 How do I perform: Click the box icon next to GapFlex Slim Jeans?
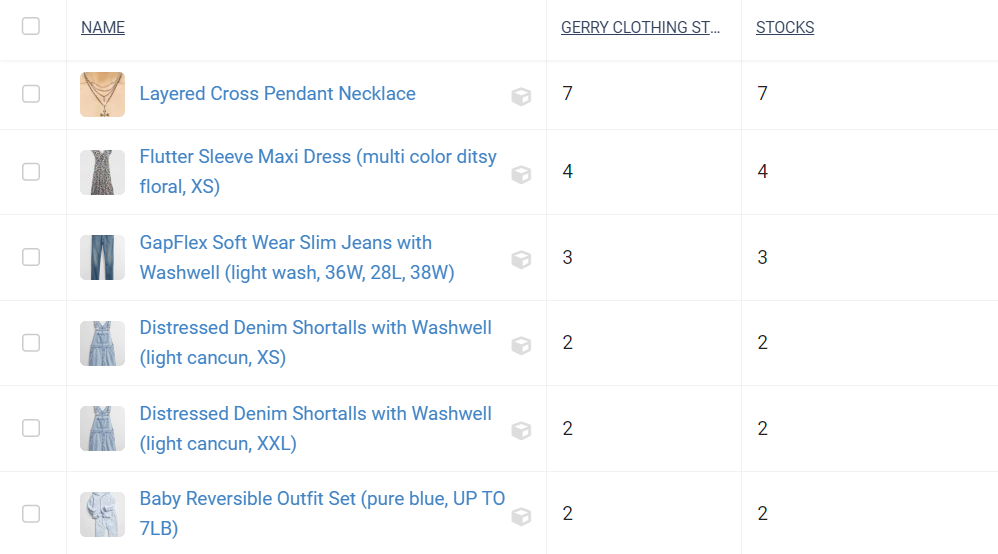[x=521, y=259]
